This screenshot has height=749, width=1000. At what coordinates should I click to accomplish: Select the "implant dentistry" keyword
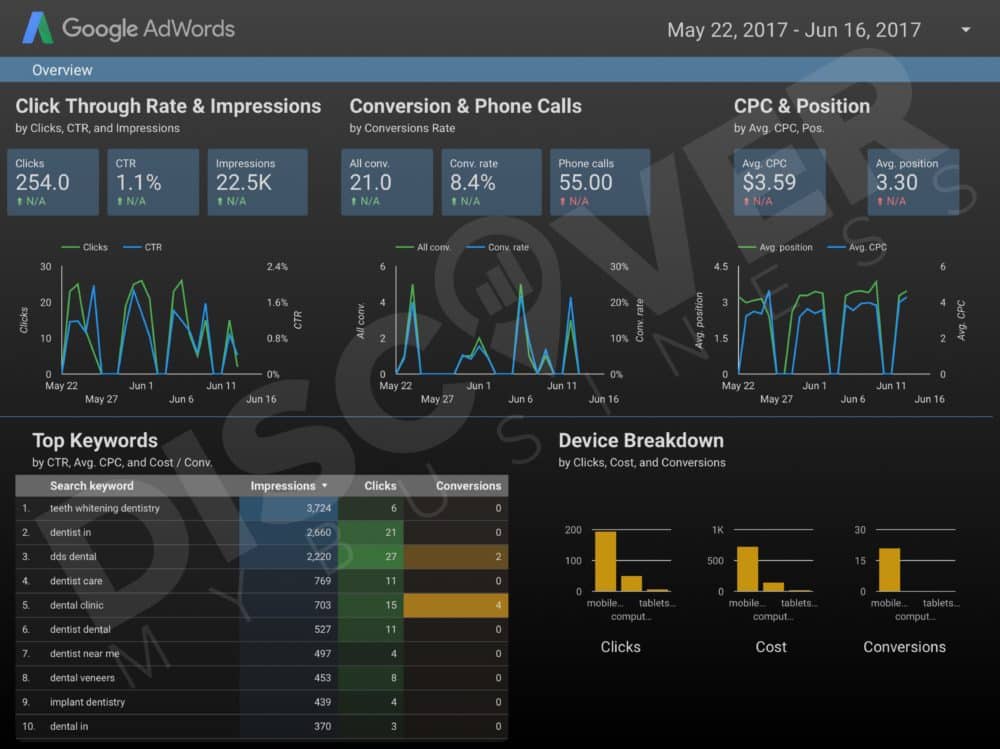[87, 702]
